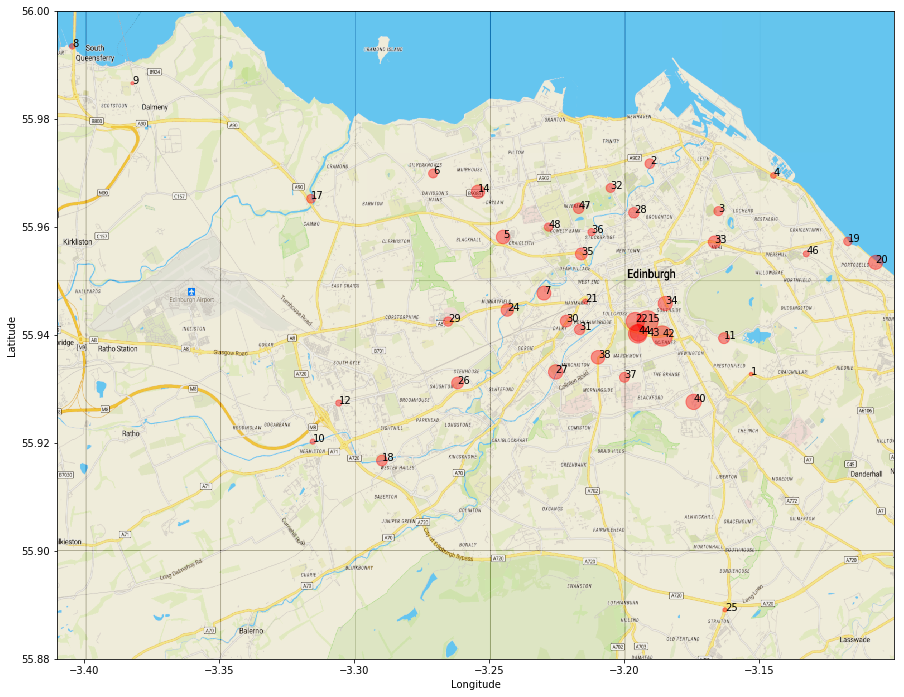Click the Longitude axis label

(x=475, y=685)
